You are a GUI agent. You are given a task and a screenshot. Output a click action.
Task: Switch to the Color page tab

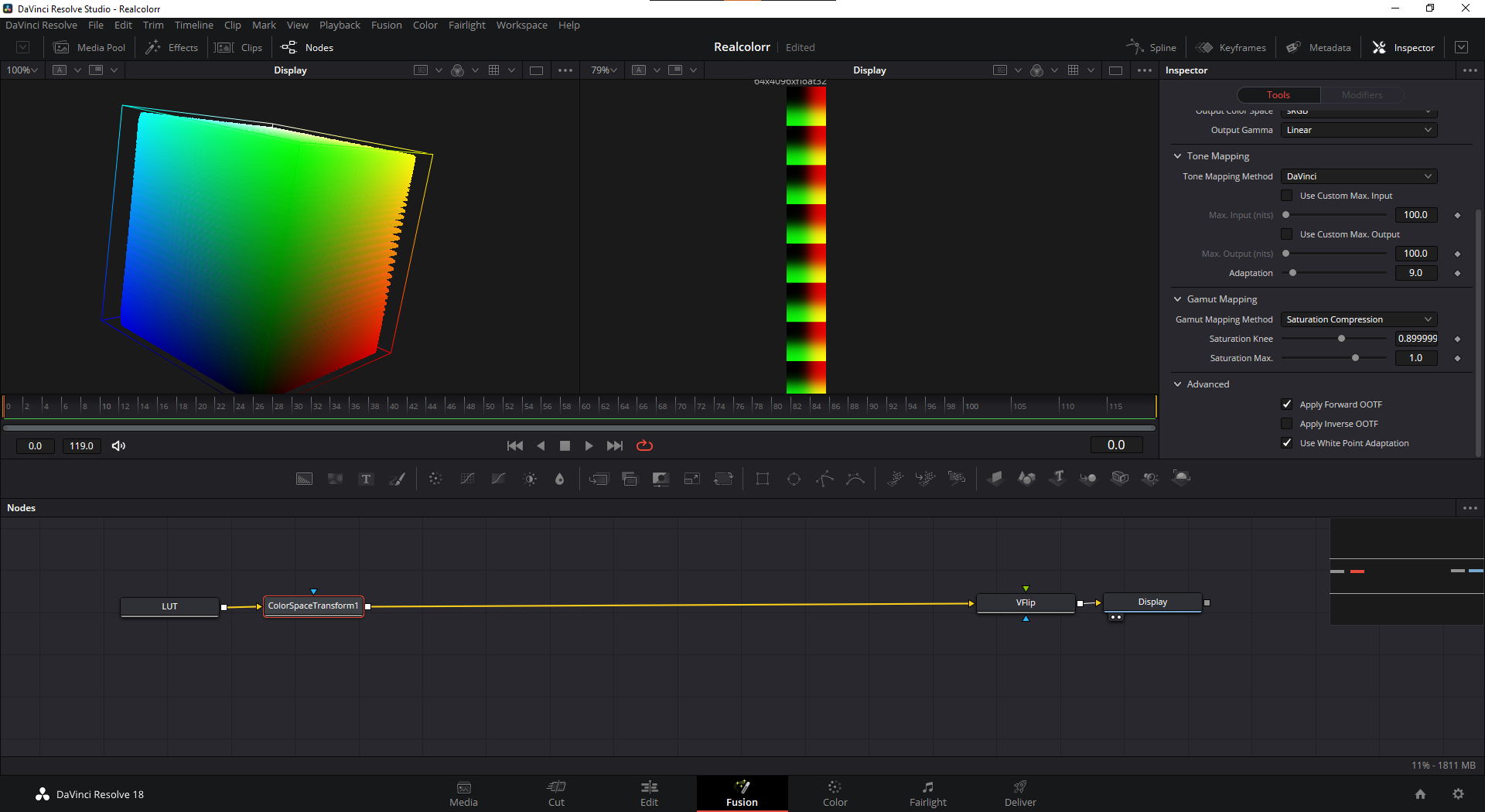point(835,793)
